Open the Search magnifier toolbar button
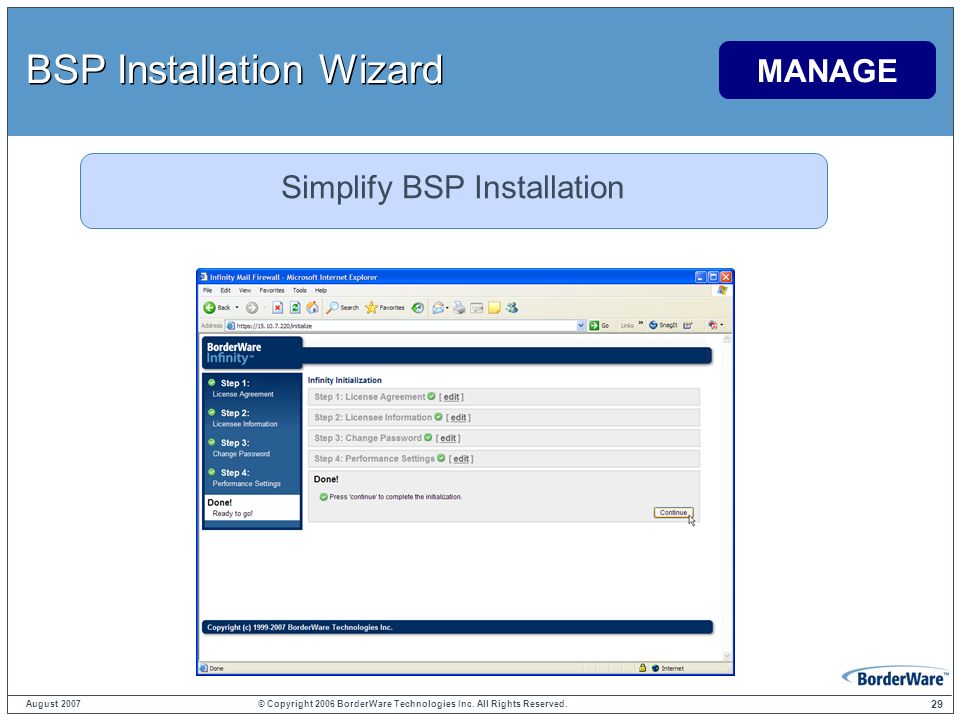Viewport: 960px width, 720px height. click(x=342, y=307)
